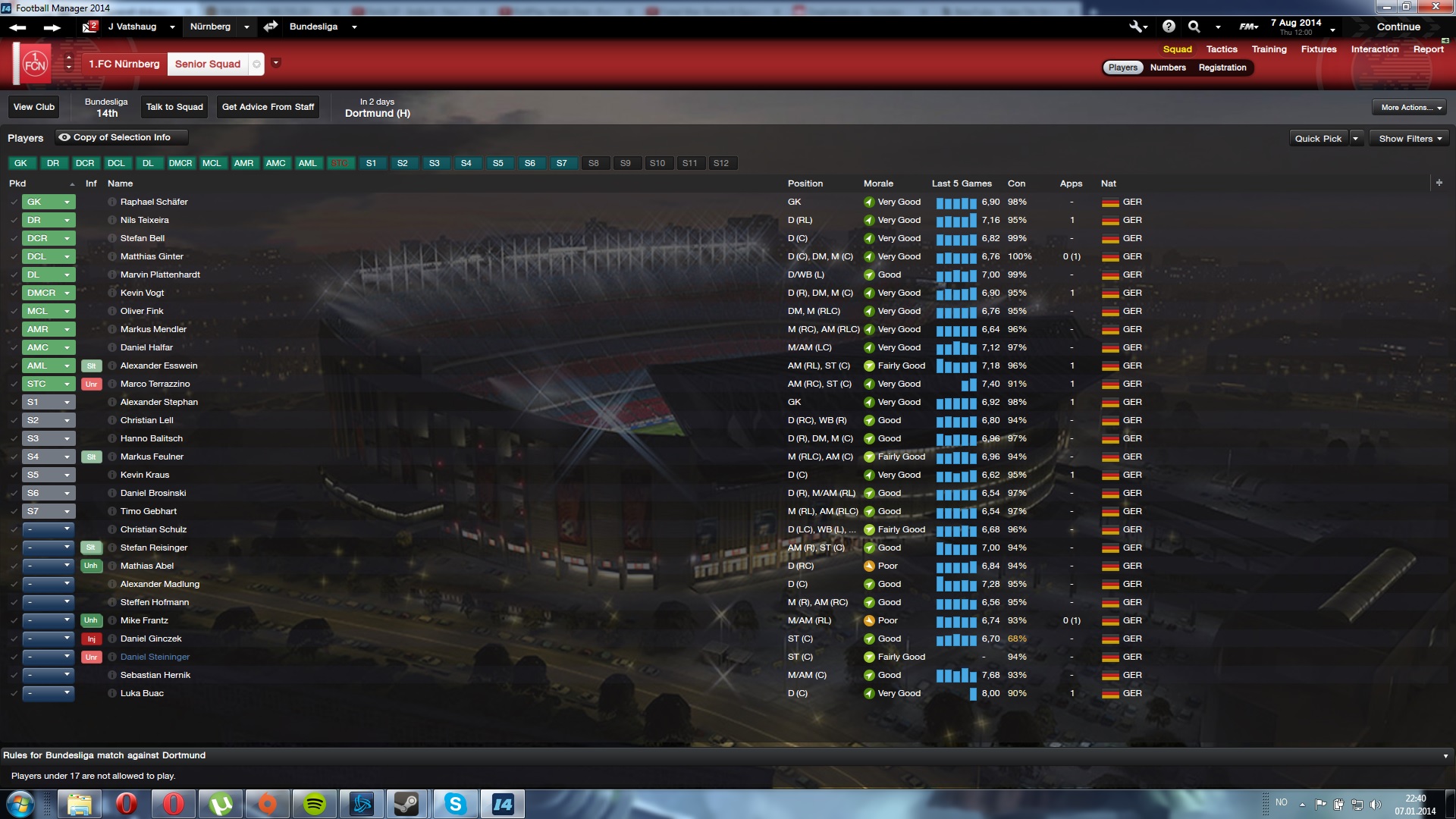Go back with the left arrow
Image resolution: width=1456 pixels, height=819 pixels.
click(x=18, y=27)
